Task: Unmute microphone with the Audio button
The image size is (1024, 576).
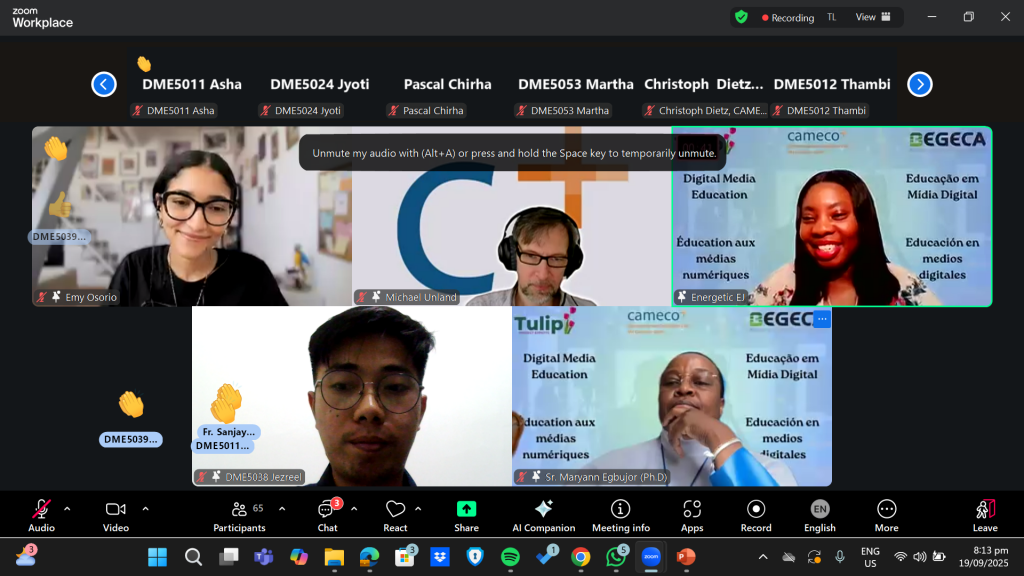Action: (41, 515)
